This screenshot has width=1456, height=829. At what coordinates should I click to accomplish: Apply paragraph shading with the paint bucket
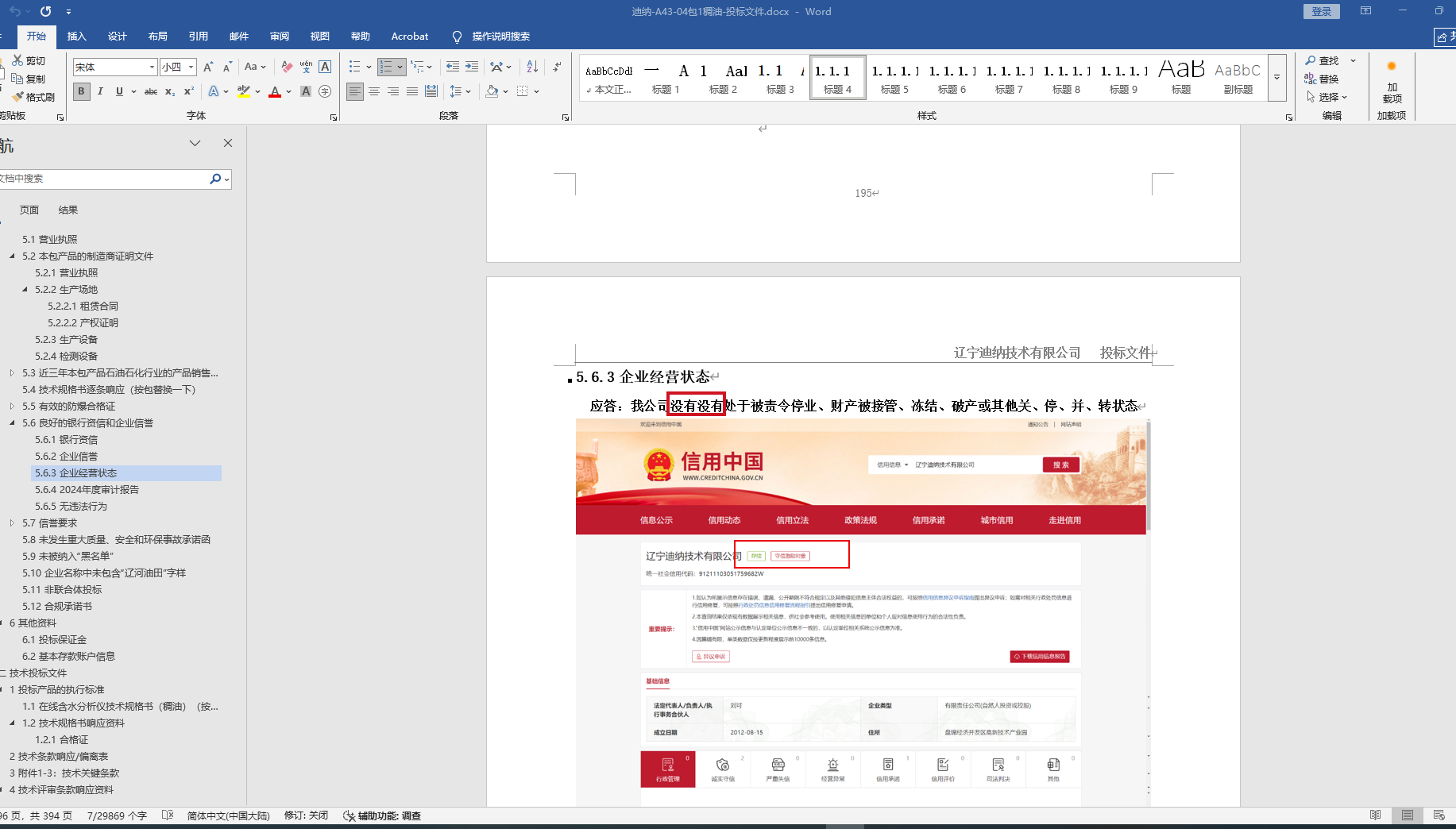492,92
